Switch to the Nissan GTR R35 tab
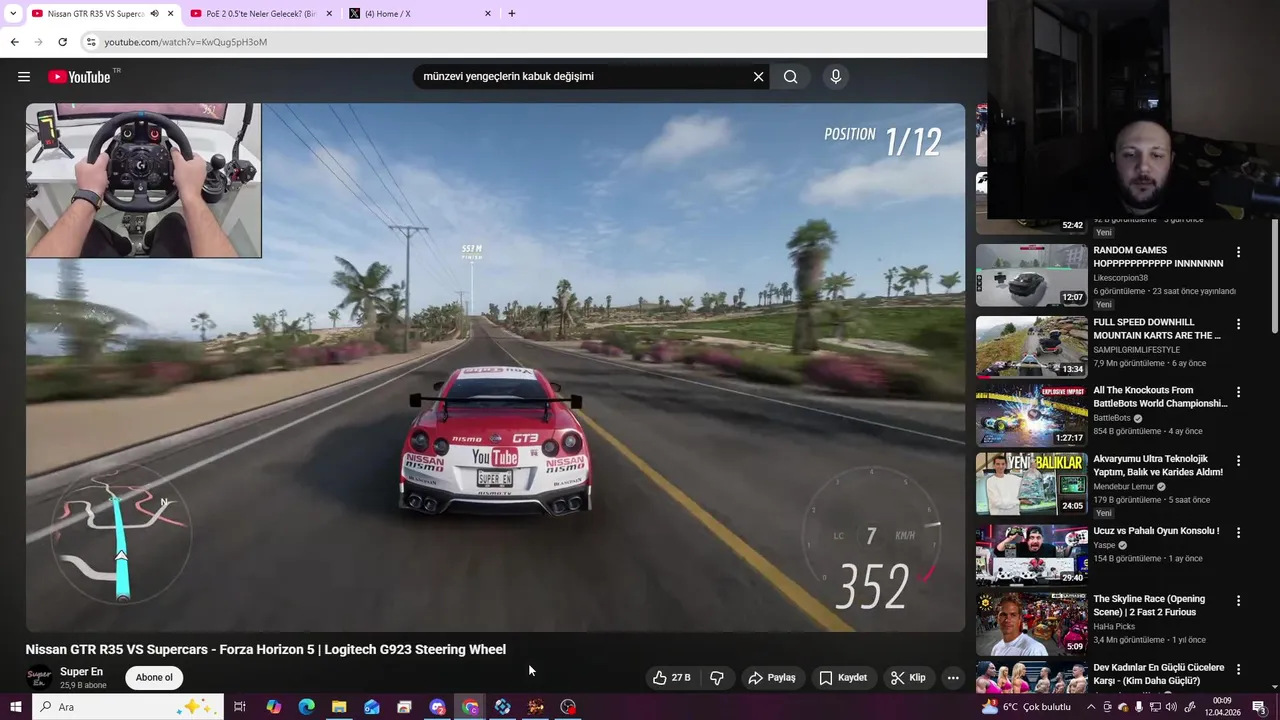 pyautogui.click(x=100, y=14)
